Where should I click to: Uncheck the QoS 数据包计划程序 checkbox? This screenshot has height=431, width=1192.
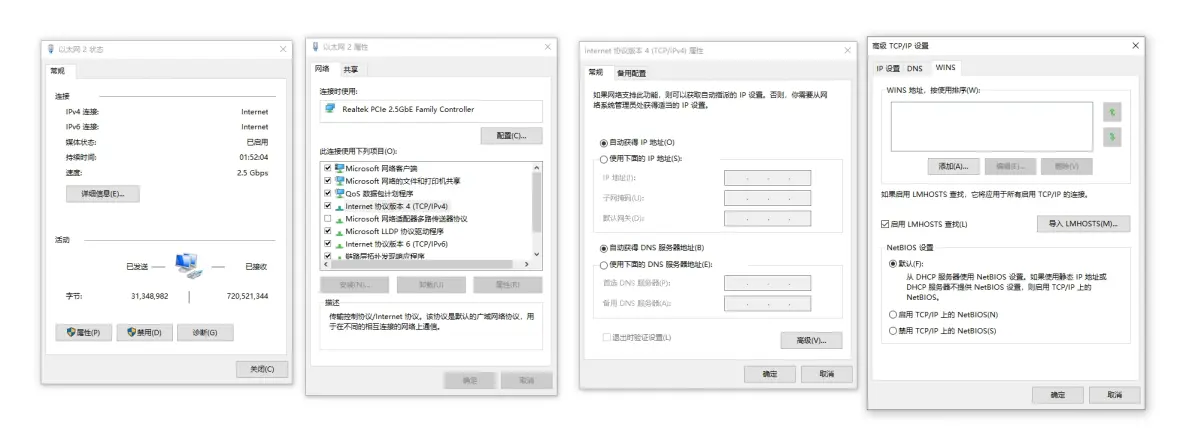pyautogui.click(x=328, y=193)
